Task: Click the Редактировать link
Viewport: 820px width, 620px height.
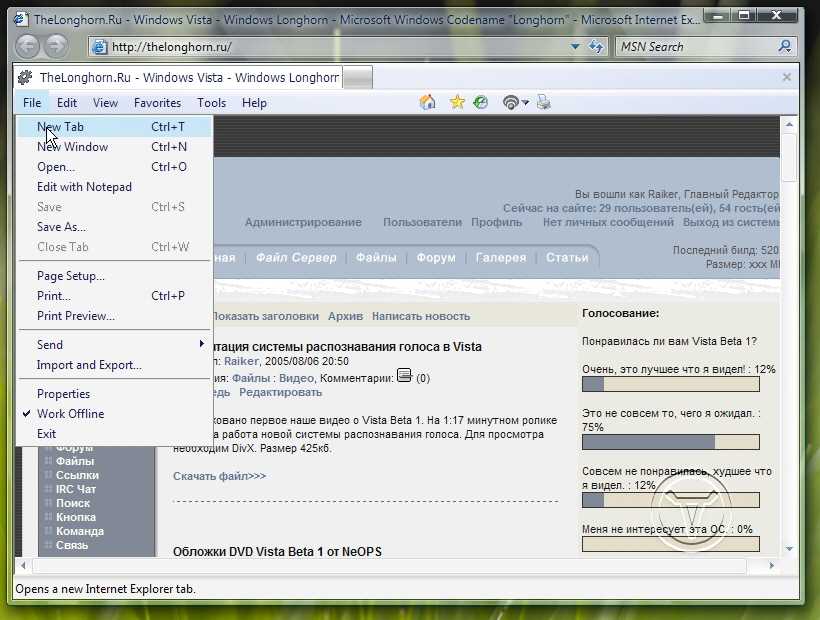Action: click(x=280, y=393)
